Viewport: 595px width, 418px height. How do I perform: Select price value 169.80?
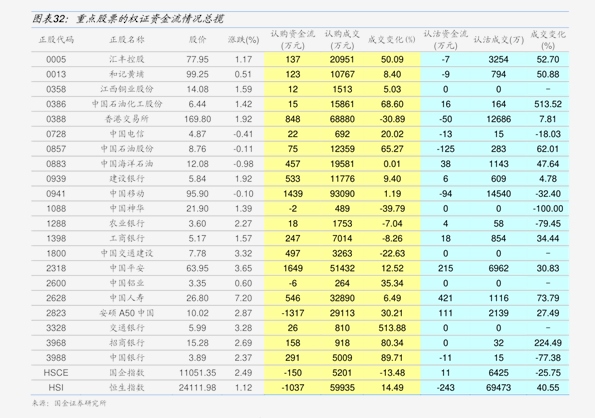point(198,119)
